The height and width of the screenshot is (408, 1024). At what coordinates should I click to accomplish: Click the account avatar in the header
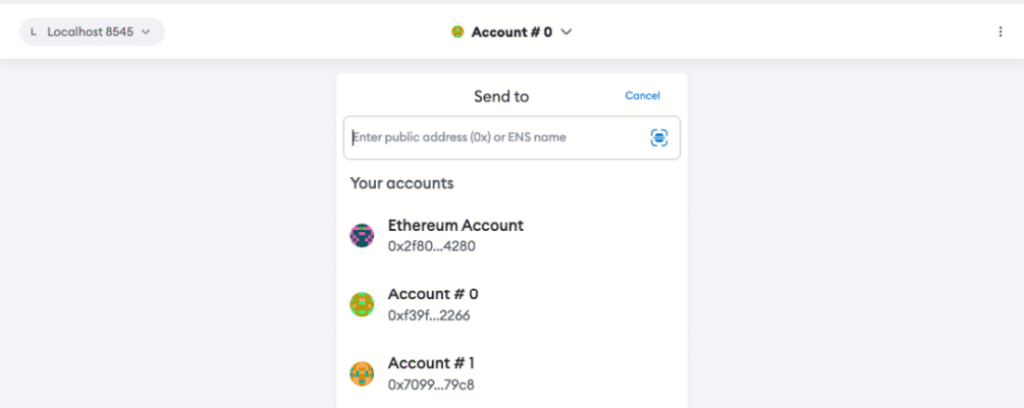pyautogui.click(x=457, y=32)
